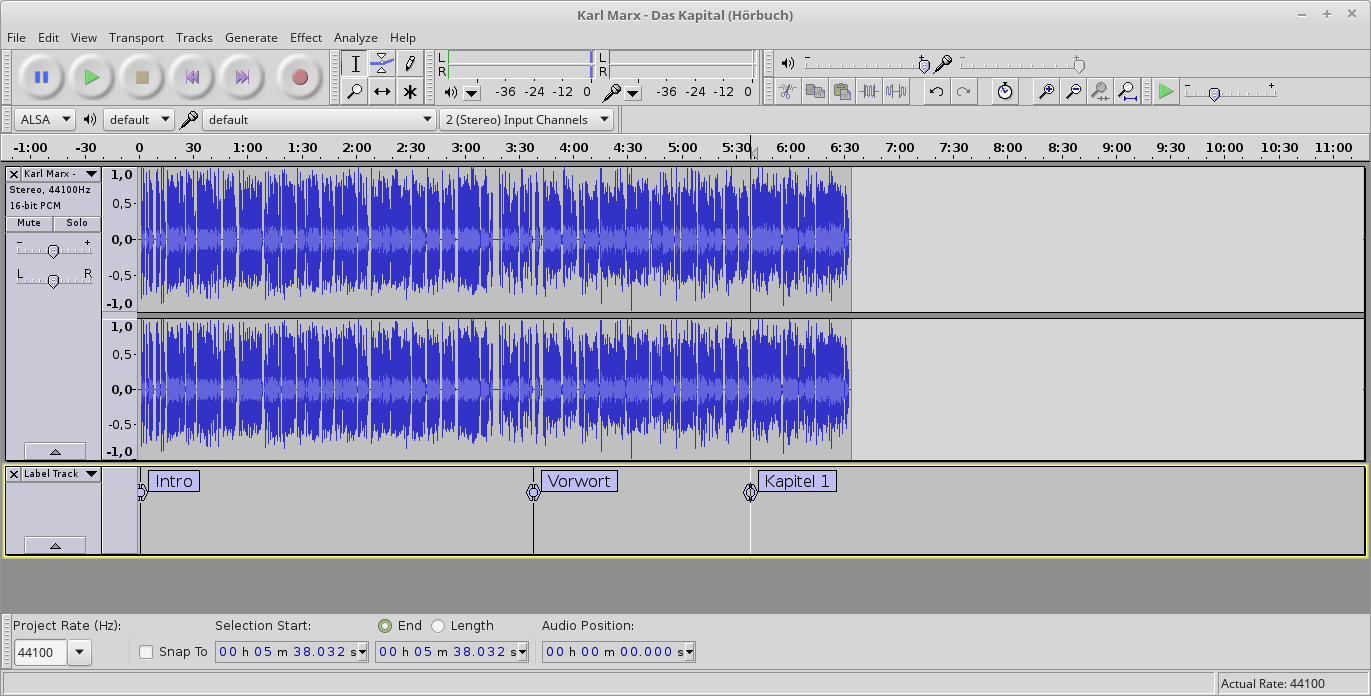Open the Stereo Input Channels dropdown

[x=527, y=119]
